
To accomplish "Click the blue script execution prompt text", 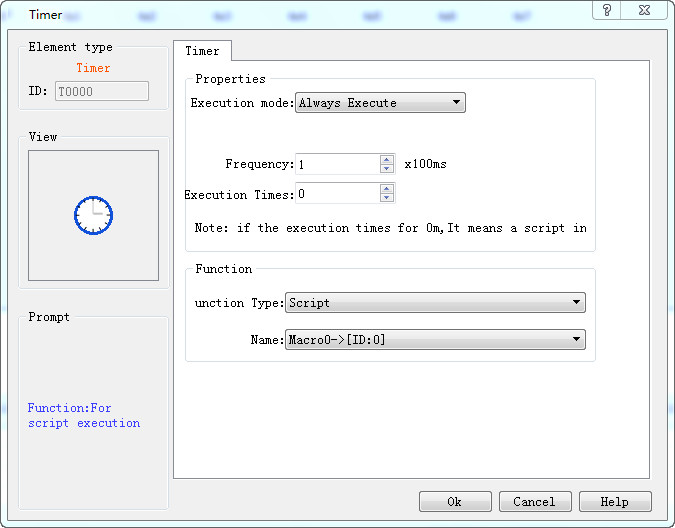I will [x=84, y=416].
